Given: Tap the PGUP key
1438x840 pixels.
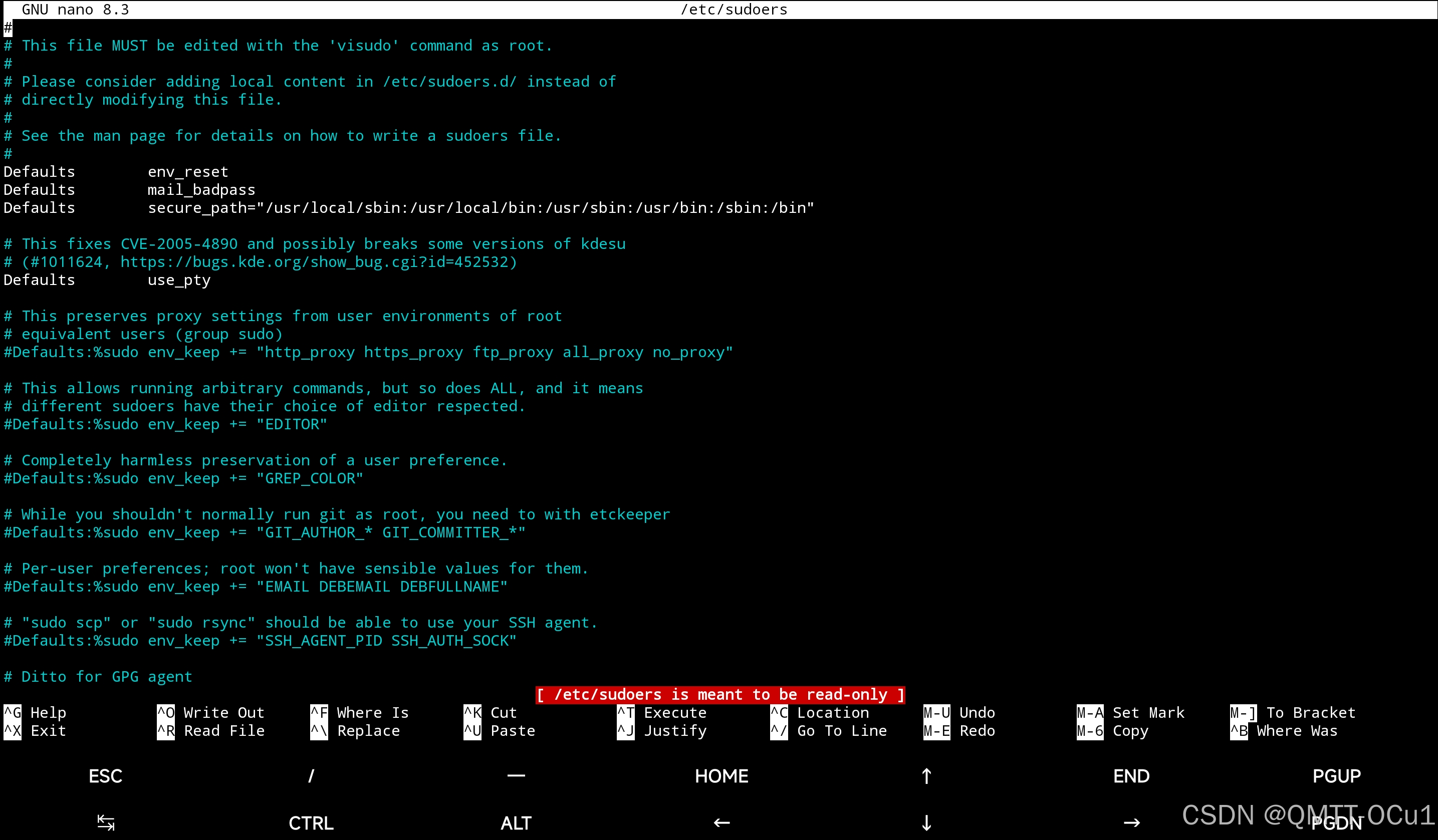Looking at the screenshot, I should pyautogui.click(x=1336, y=776).
